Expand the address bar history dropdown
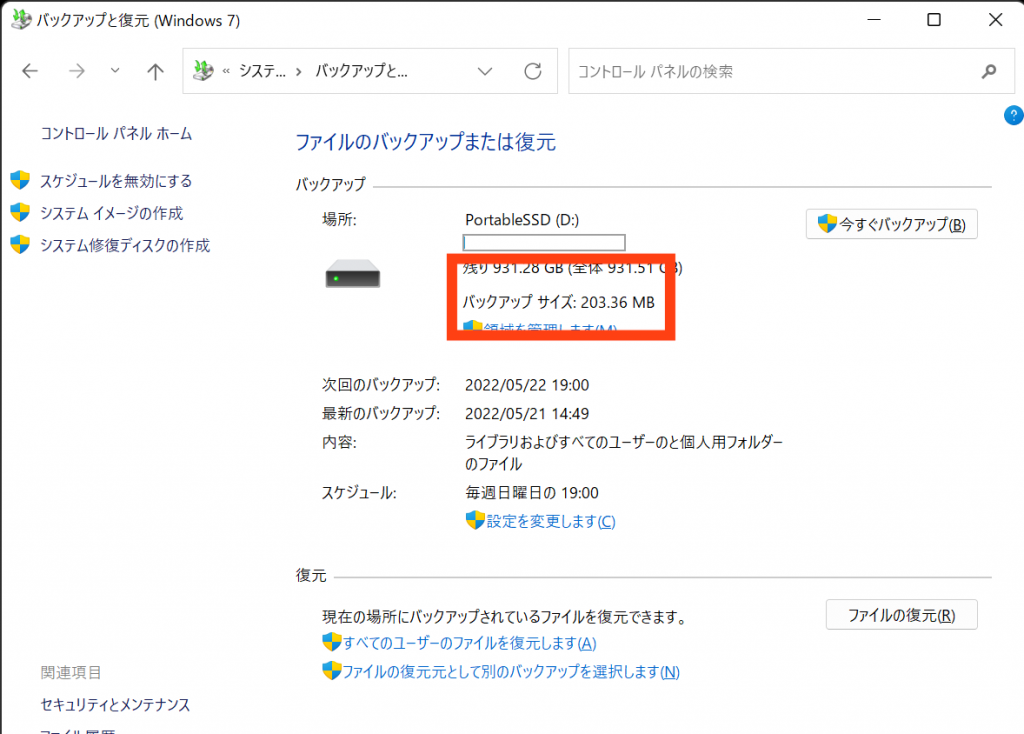Screen dimensions: 1024x734 (485, 71)
